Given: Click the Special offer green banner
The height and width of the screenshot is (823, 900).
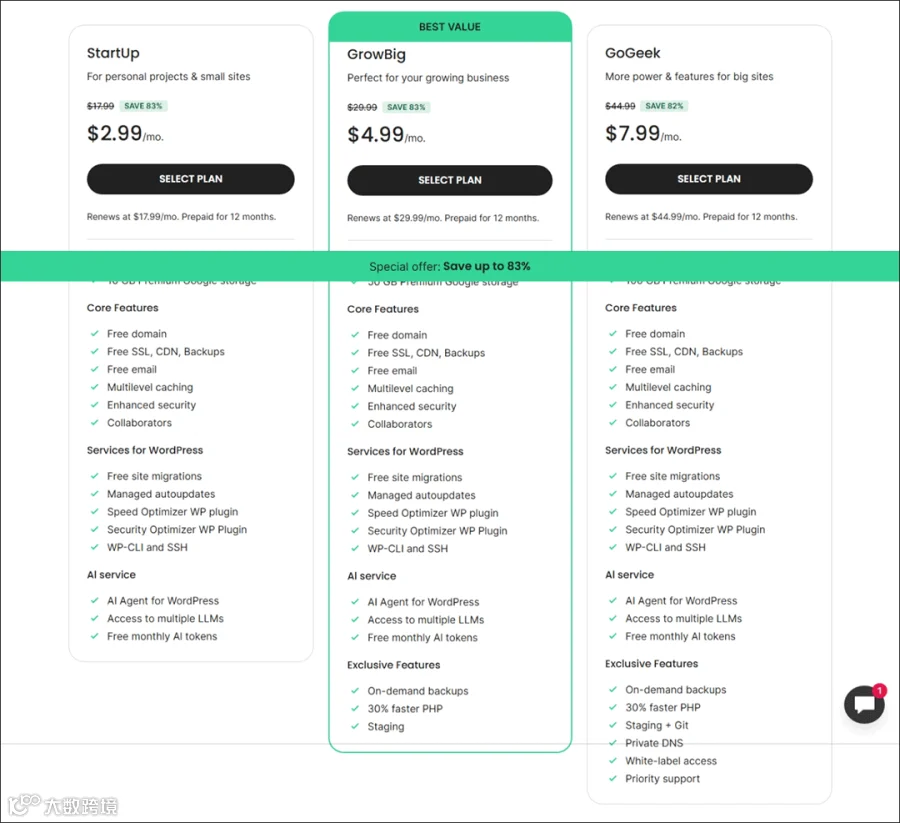Looking at the screenshot, I should [450, 266].
